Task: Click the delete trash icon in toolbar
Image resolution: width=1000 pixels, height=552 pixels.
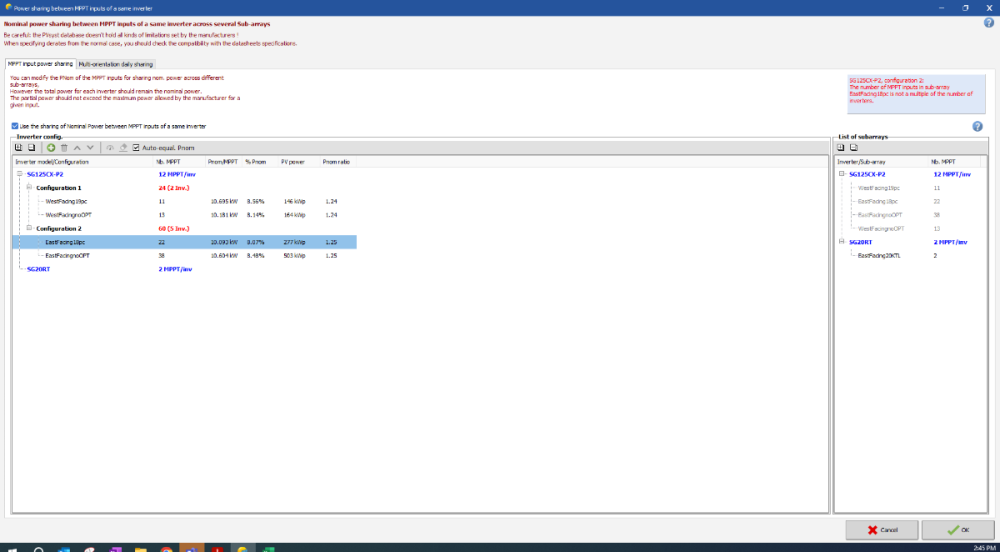Action: coord(64,147)
